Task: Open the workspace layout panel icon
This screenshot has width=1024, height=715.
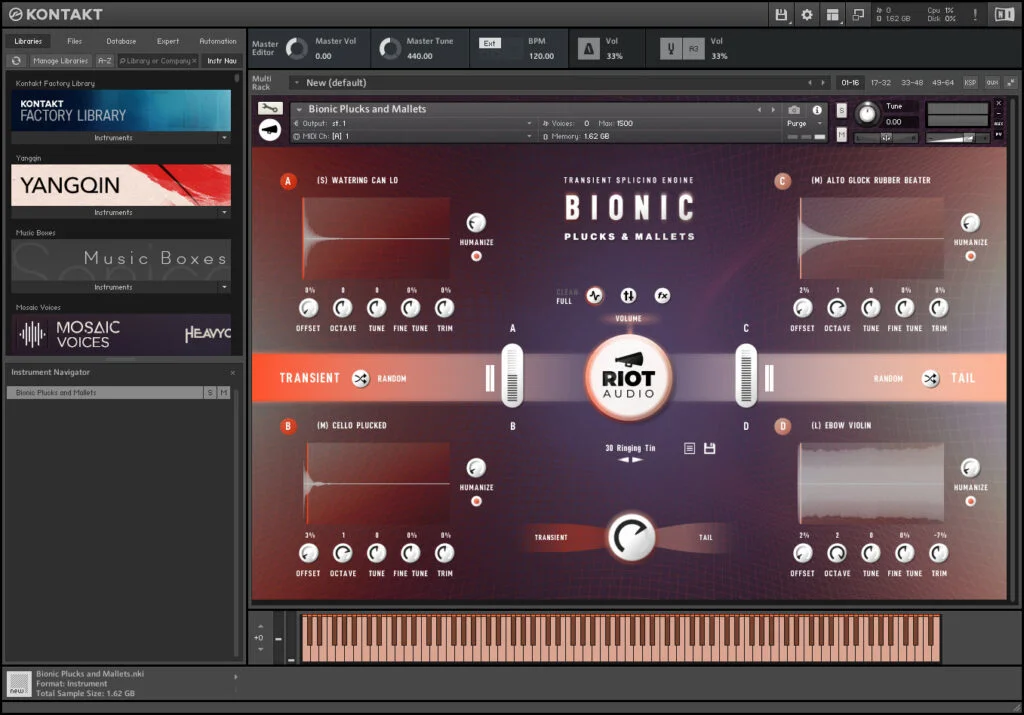Action: click(833, 14)
